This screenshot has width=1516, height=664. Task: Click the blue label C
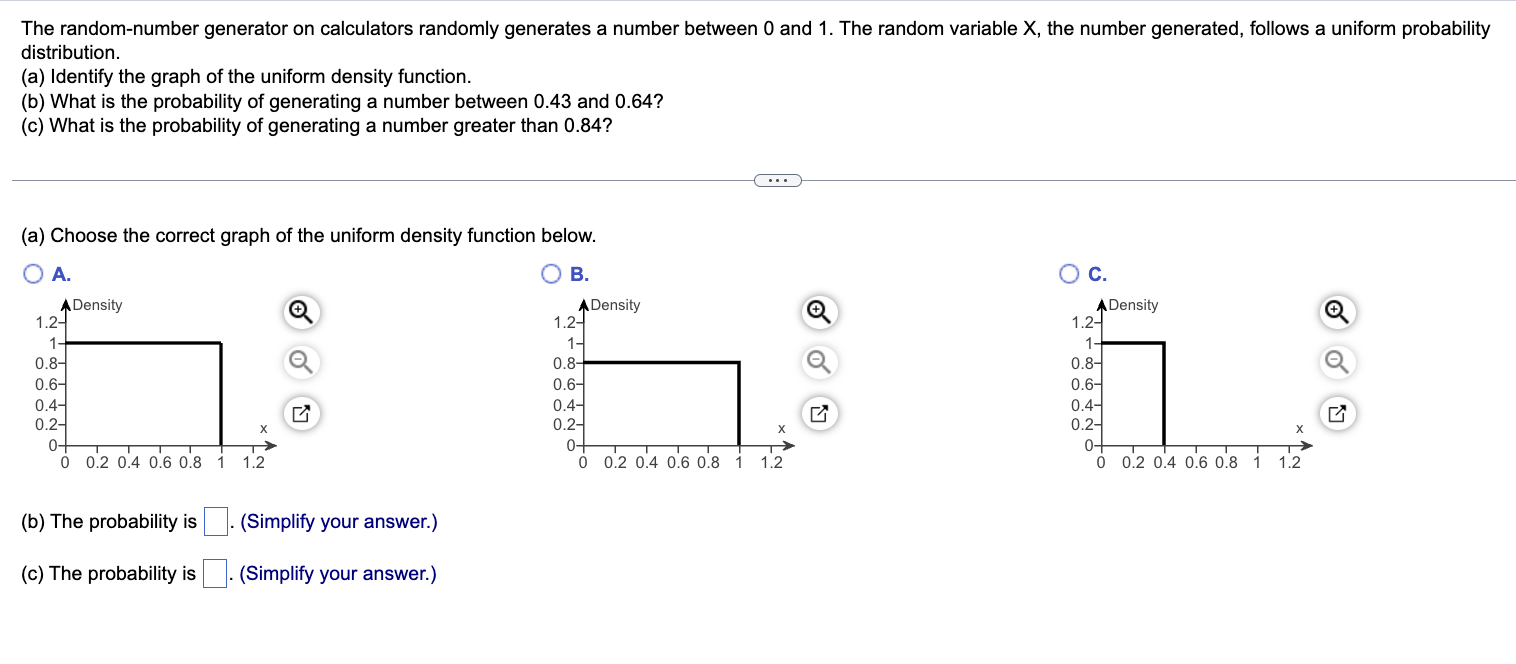pos(1091,273)
